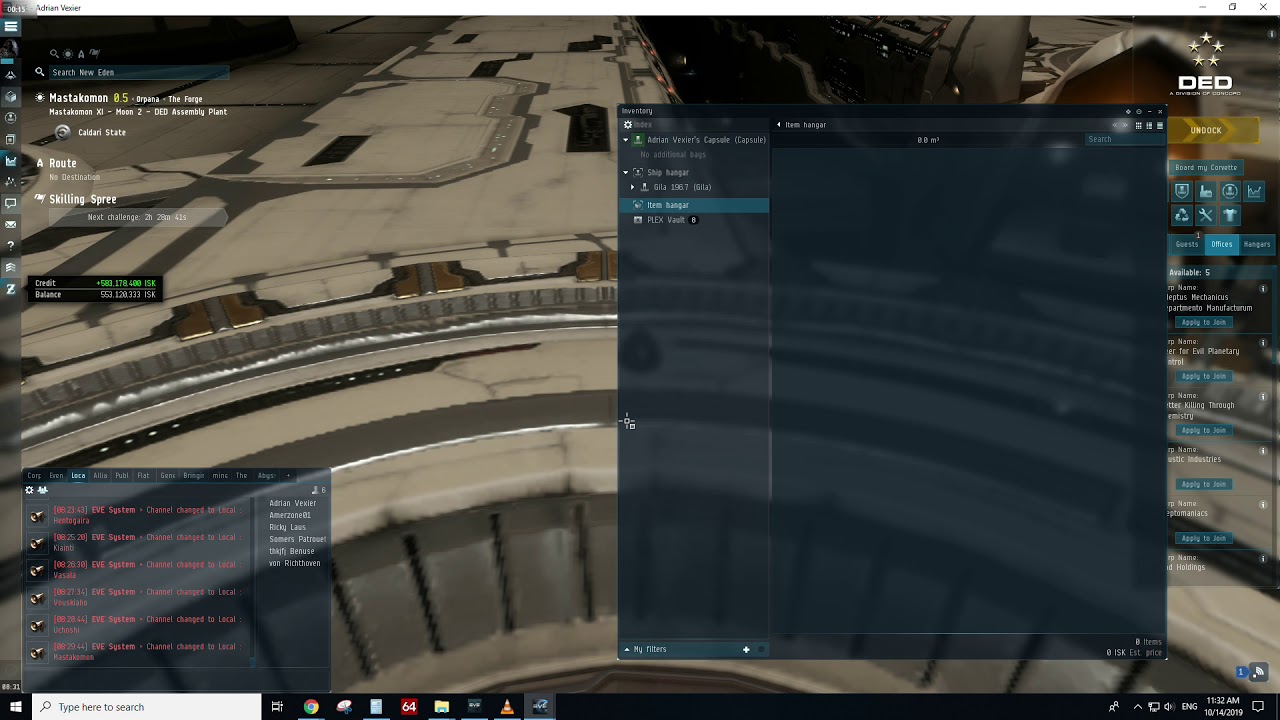Apply to Join Adeptus Mechanicus corporation
The height and width of the screenshot is (720, 1280).
(x=1203, y=322)
